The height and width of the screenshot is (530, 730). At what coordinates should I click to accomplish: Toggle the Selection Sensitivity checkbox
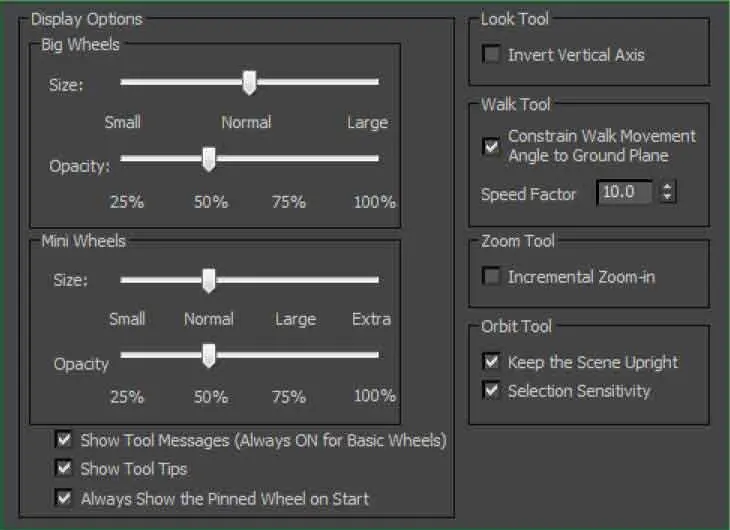492,390
